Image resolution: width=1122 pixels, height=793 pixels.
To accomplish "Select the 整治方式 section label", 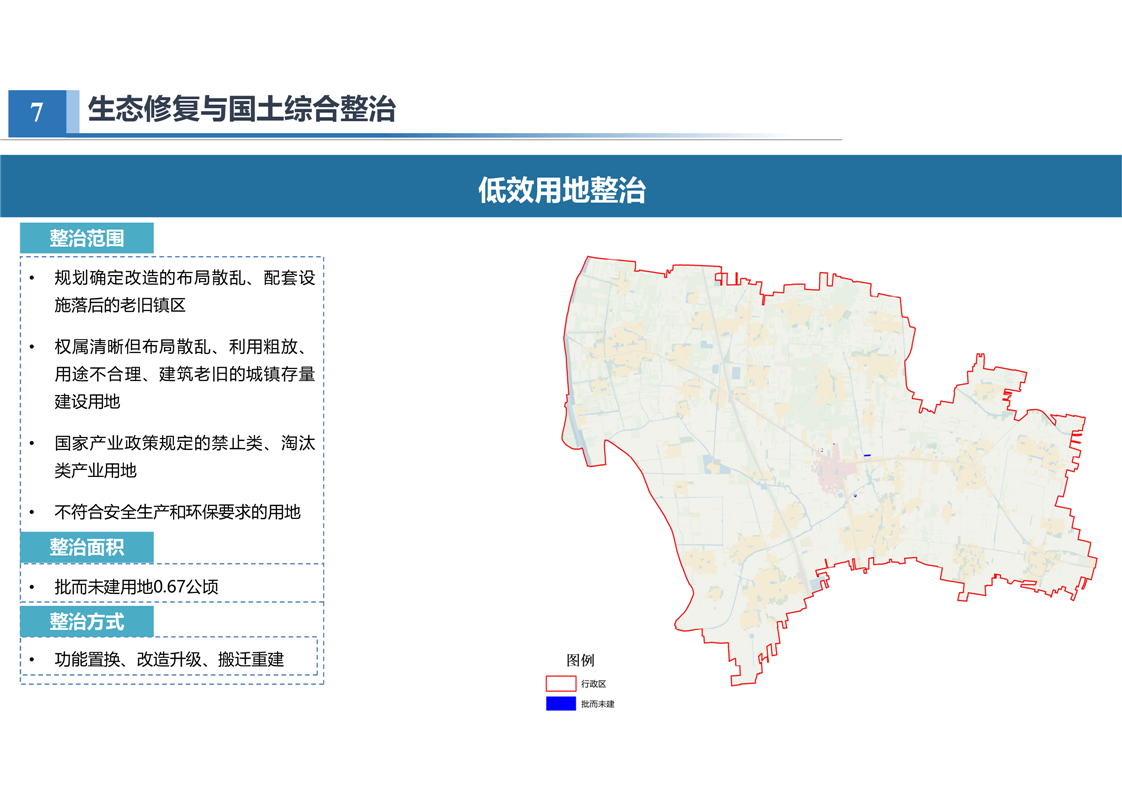I will click(x=87, y=621).
